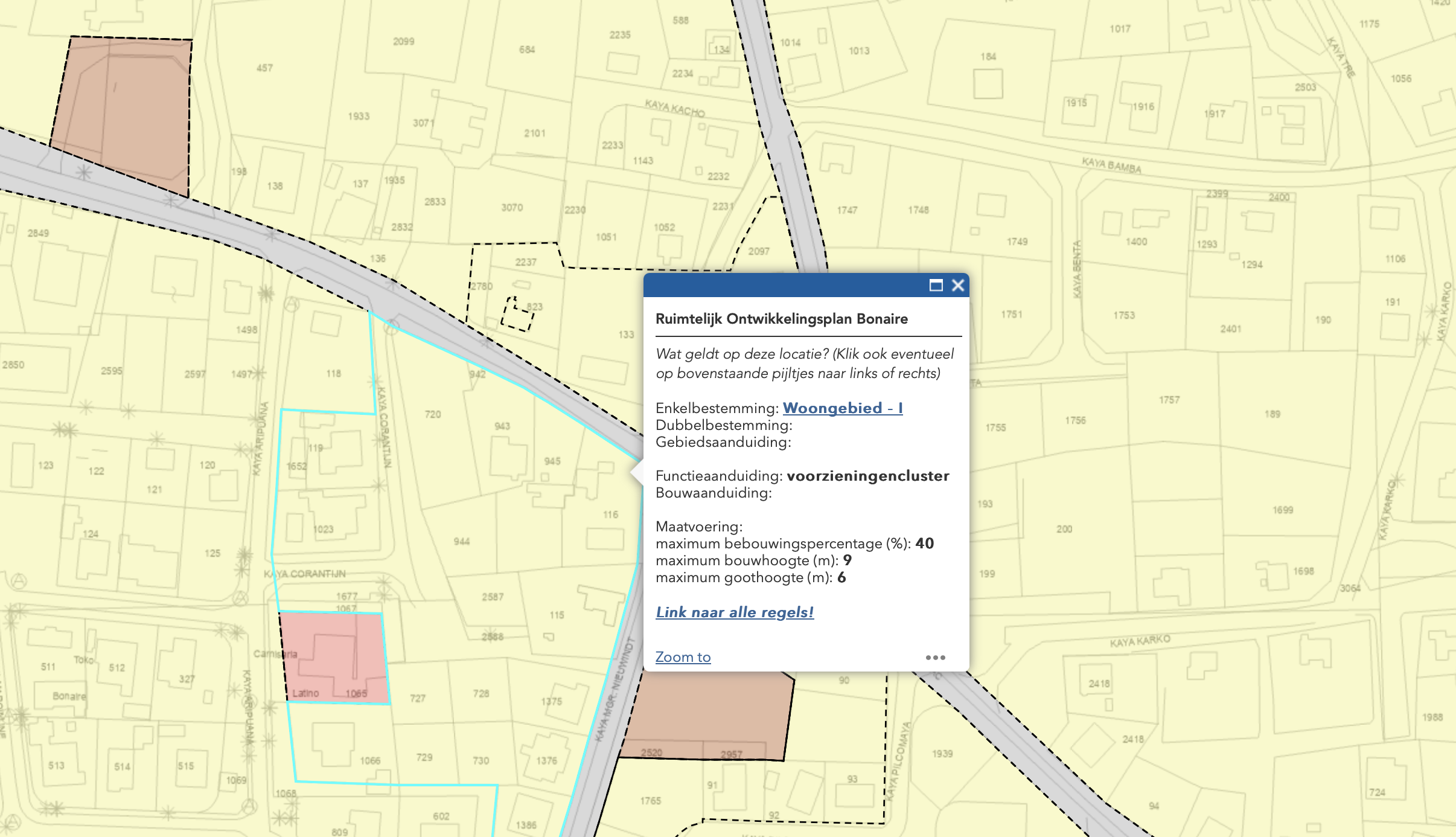Select the pink highlighted parcel 1065
The image size is (1456, 837).
coord(336,658)
